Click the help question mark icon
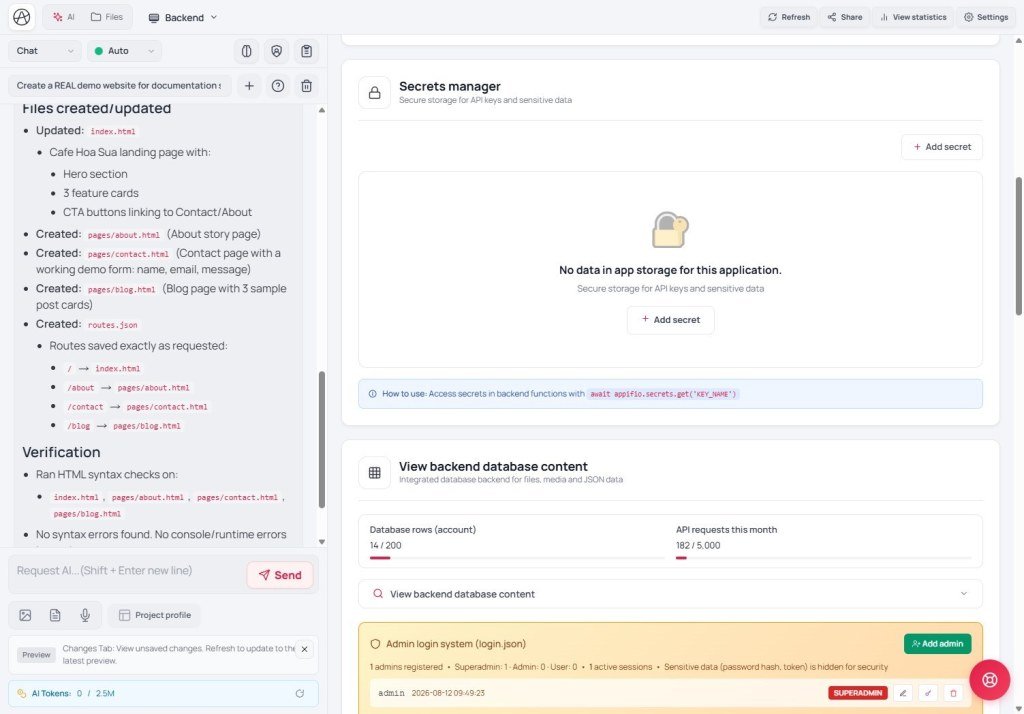This screenshot has height=714, width=1024. tap(278, 86)
